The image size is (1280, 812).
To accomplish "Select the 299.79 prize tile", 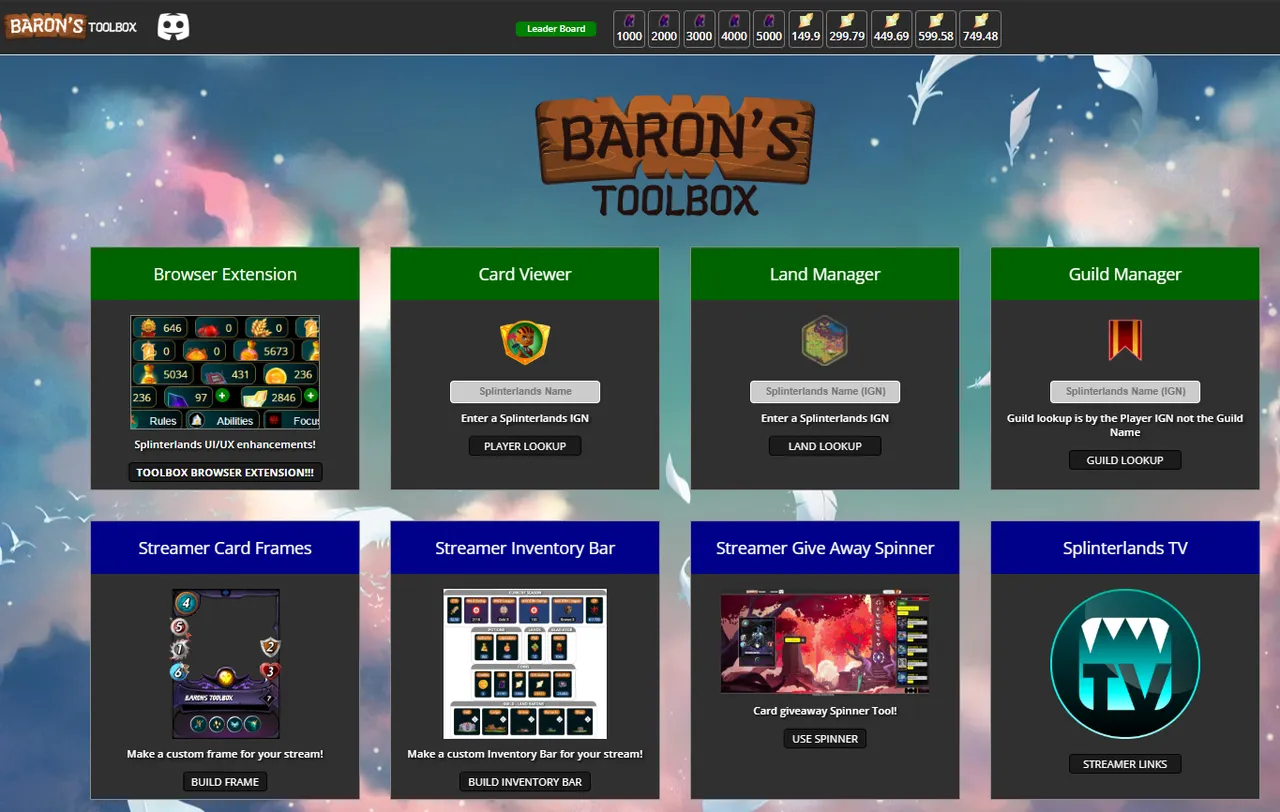I will pyautogui.click(x=847, y=29).
